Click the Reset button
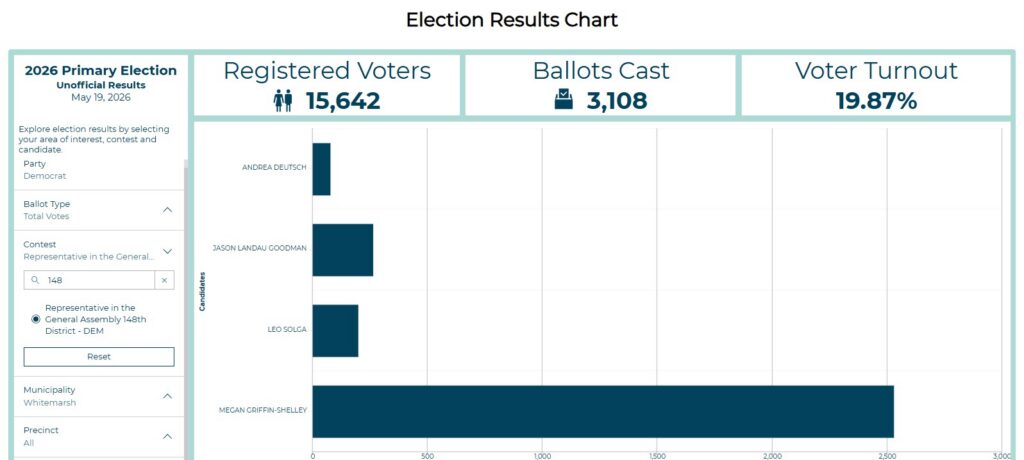 [x=99, y=357]
